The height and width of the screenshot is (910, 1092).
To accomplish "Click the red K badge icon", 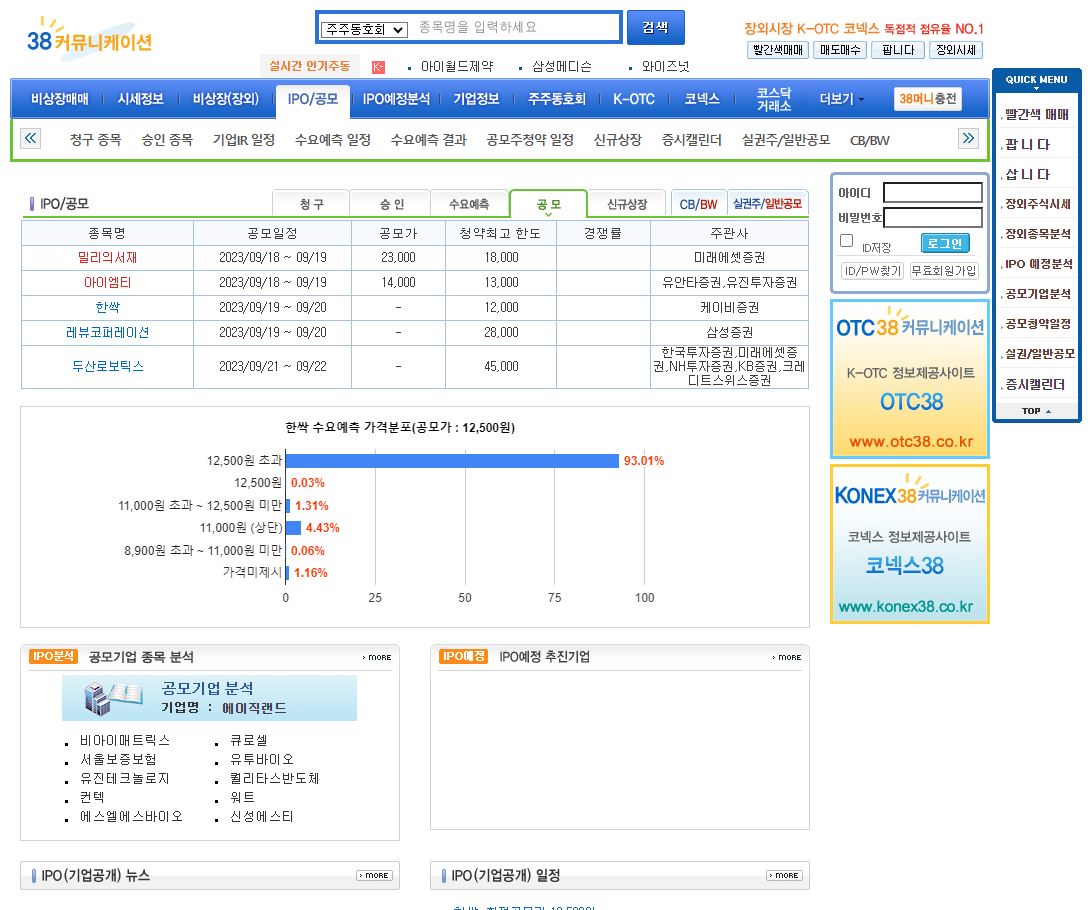I will point(378,67).
